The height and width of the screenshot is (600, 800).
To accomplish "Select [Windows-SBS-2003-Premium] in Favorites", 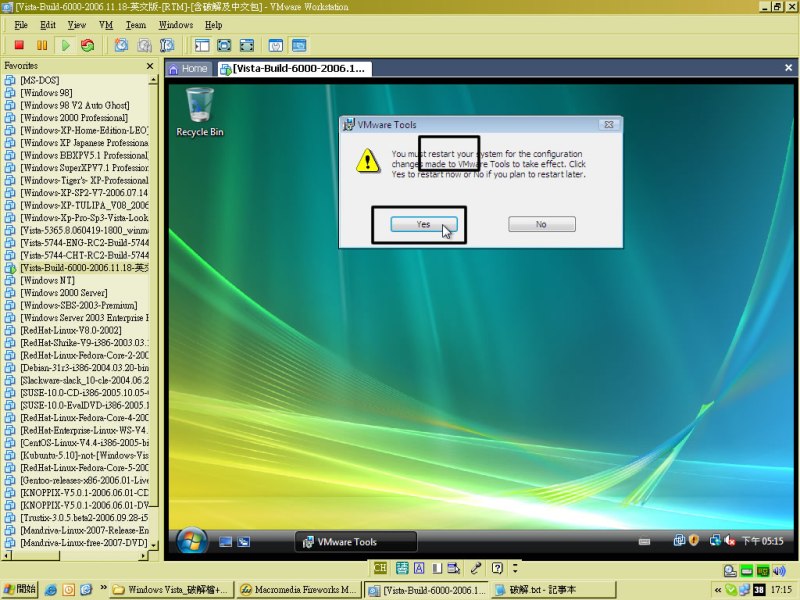I will tap(79, 306).
